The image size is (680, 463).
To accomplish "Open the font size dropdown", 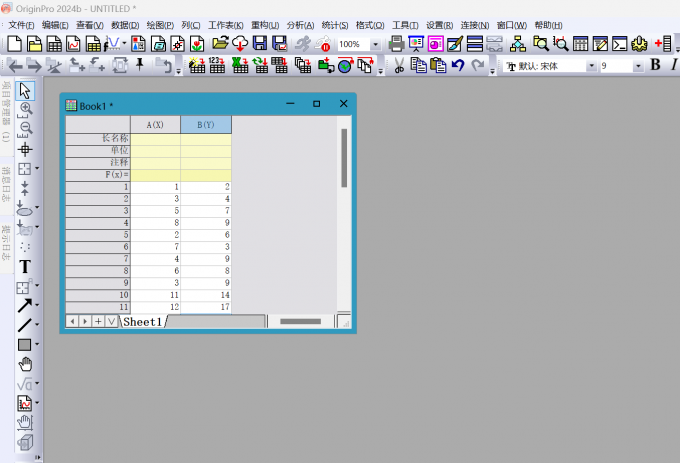I will pyautogui.click(x=638, y=66).
